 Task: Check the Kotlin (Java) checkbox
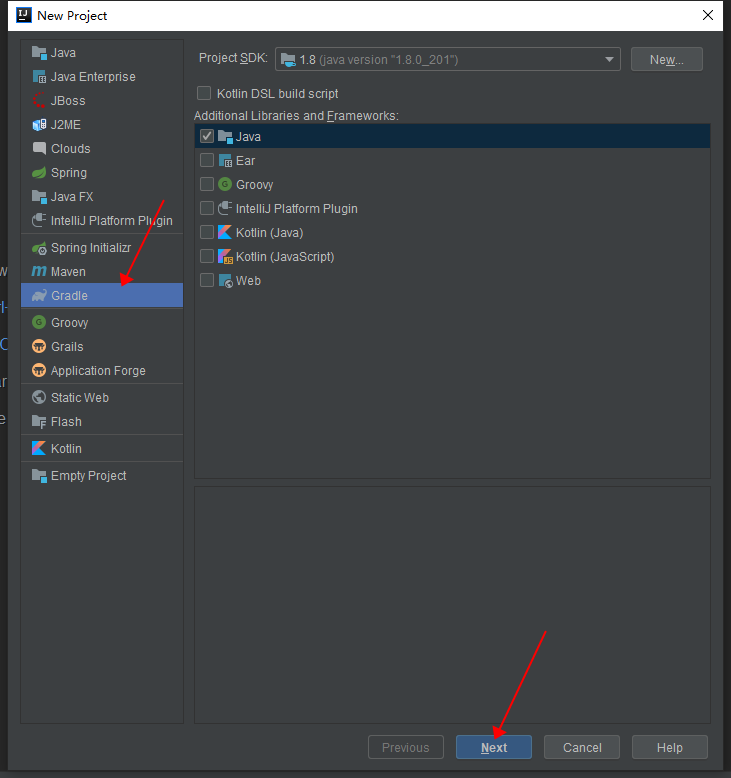point(207,232)
